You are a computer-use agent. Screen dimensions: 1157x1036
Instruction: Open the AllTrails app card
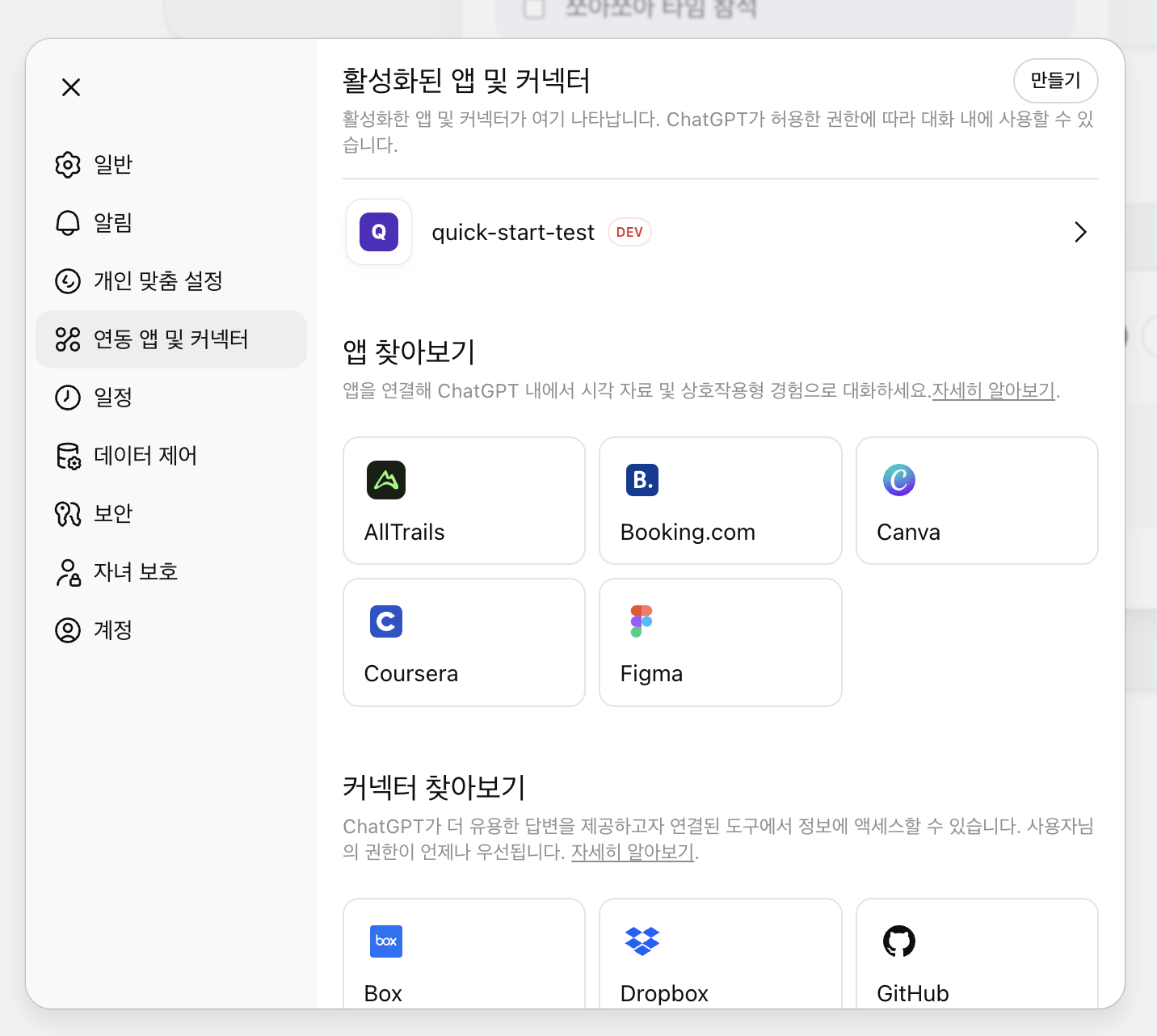pos(464,501)
